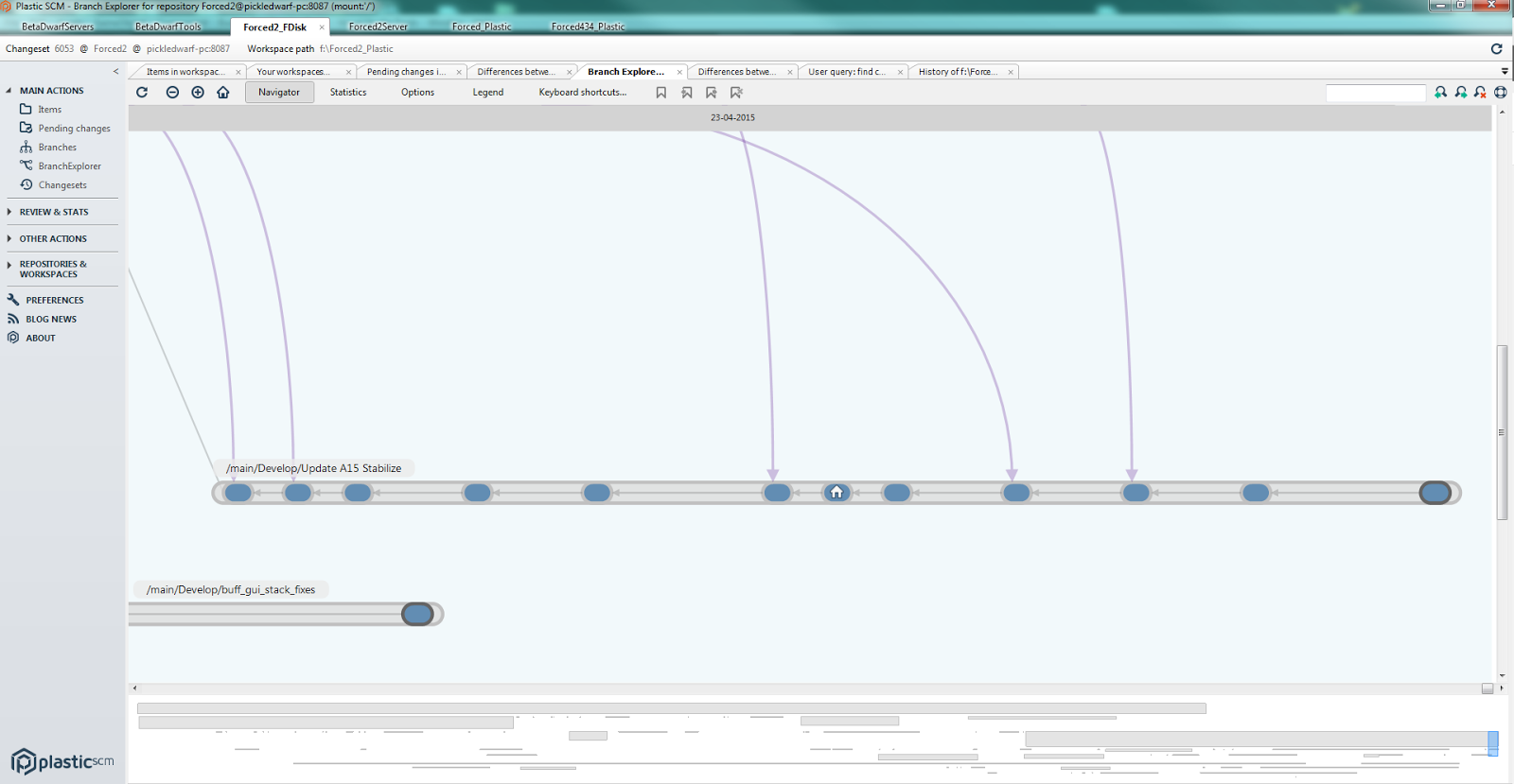Select the head changeset of Update A15 Stabilize
1514x784 pixels.
click(x=1435, y=493)
